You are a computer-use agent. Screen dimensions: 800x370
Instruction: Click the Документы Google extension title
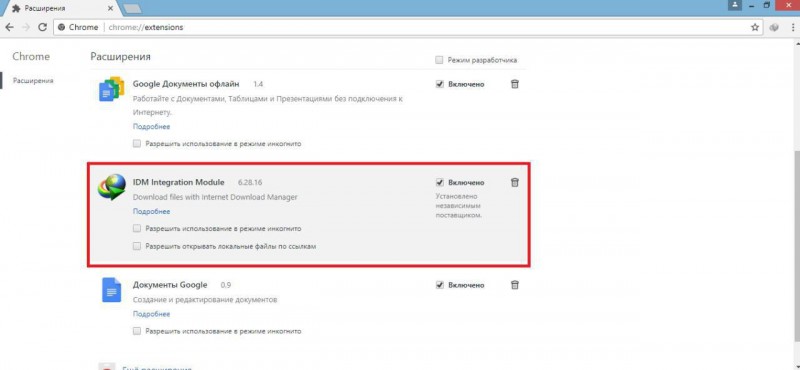point(170,285)
